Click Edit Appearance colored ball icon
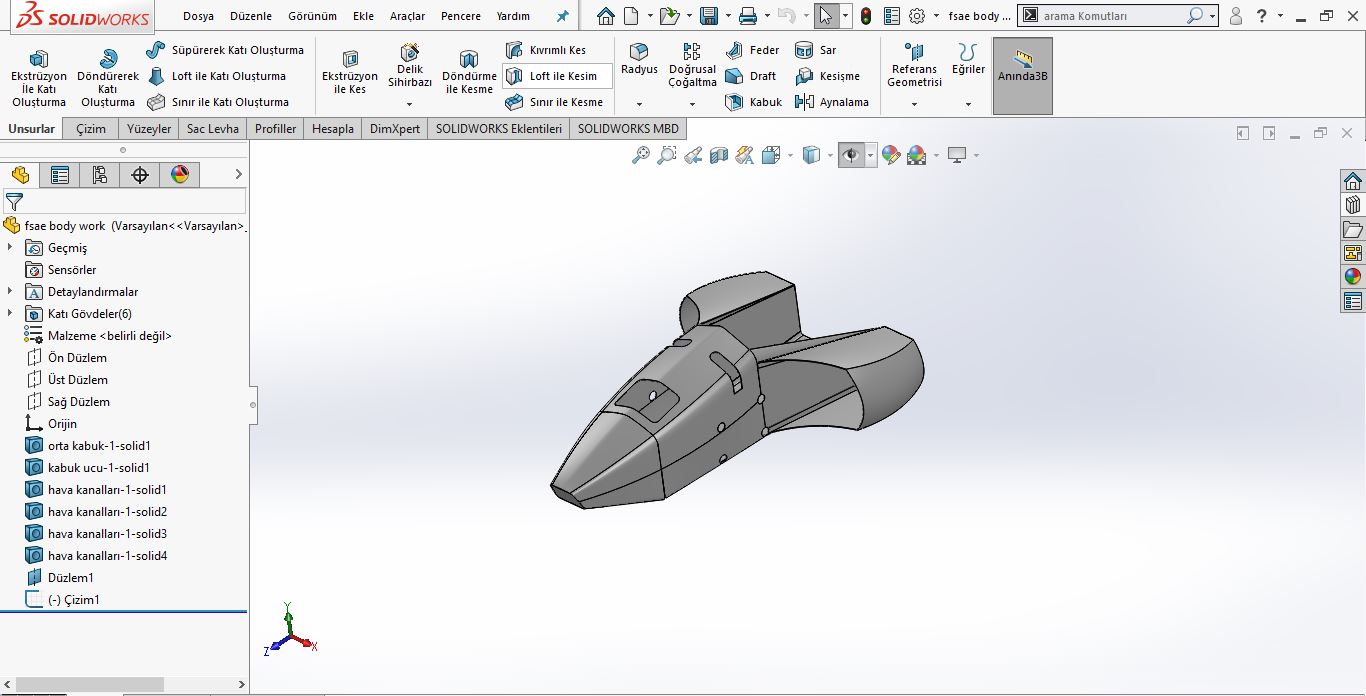 (890, 155)
